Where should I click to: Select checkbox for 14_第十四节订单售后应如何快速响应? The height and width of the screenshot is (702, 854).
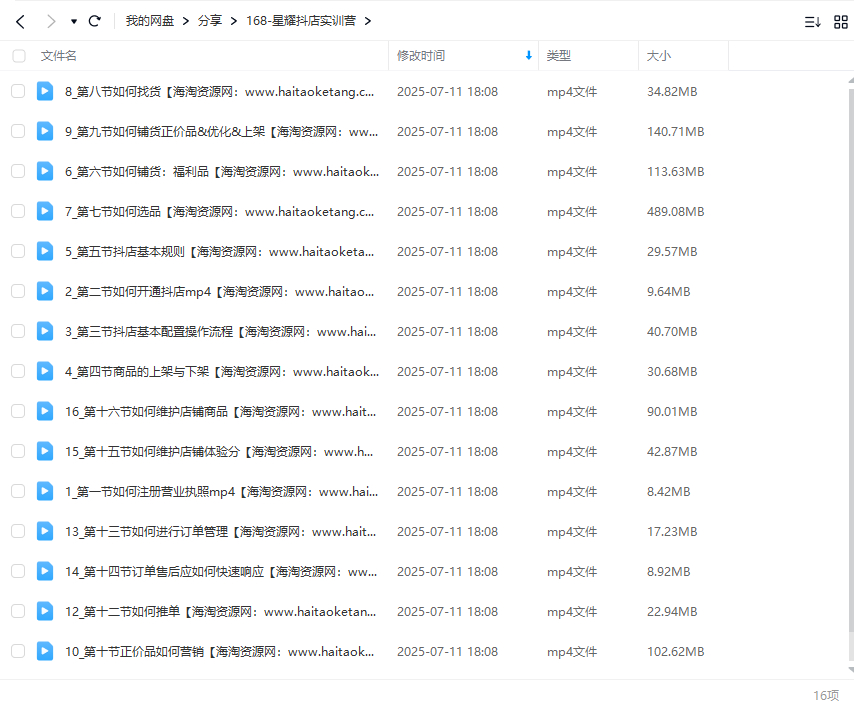18,571
